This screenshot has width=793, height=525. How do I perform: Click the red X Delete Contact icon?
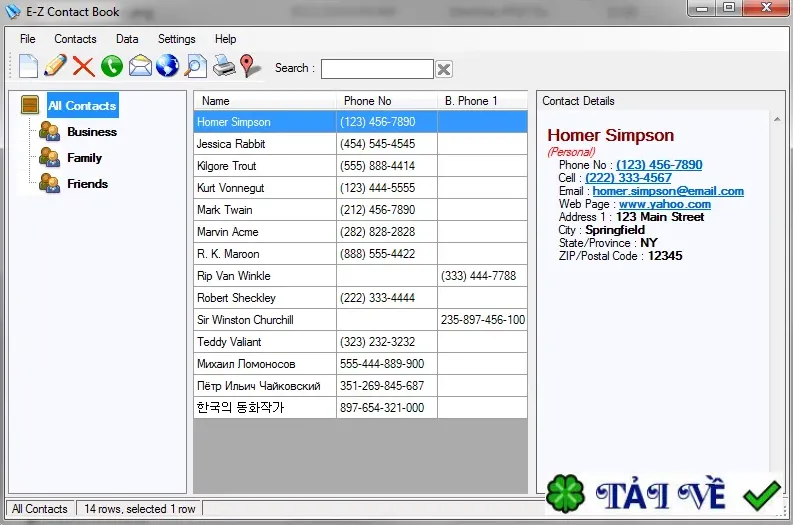click(83, 66)
